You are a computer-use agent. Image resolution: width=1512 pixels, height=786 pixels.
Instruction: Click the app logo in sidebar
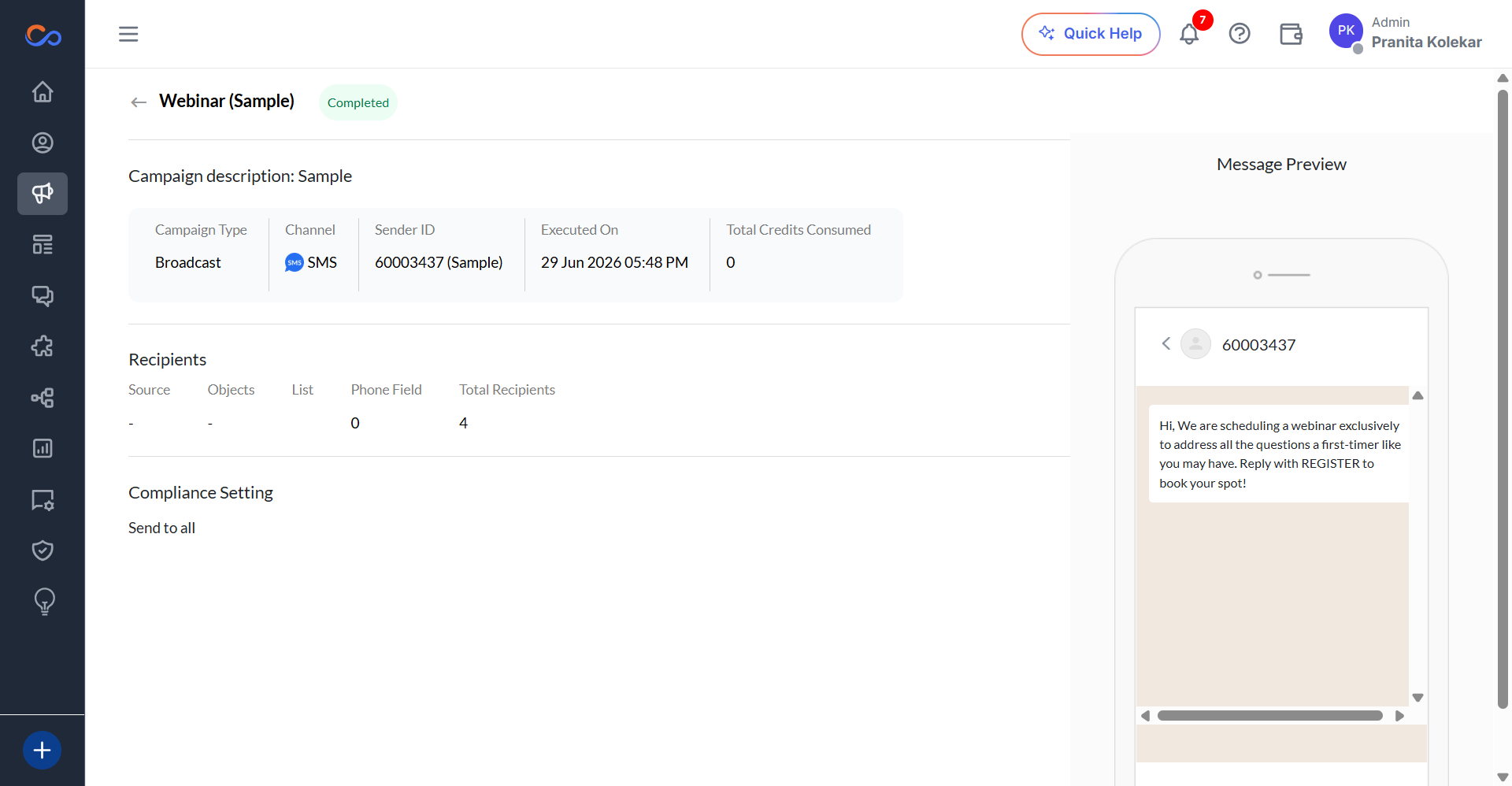point(43,35)
